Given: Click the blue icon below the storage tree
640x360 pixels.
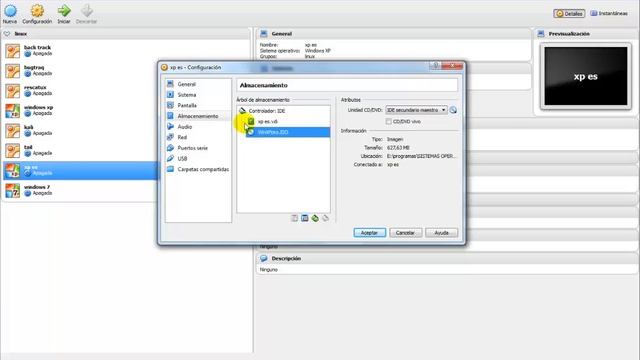Looking at the screenshot, I should click(x=304, y=218).
